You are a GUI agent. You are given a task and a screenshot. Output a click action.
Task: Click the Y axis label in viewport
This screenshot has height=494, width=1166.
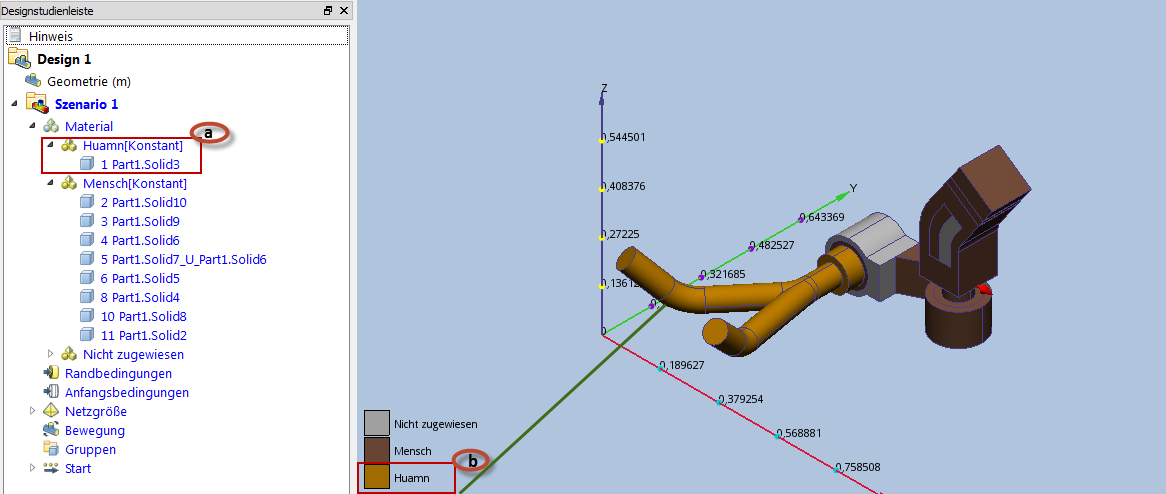(854, 188)
